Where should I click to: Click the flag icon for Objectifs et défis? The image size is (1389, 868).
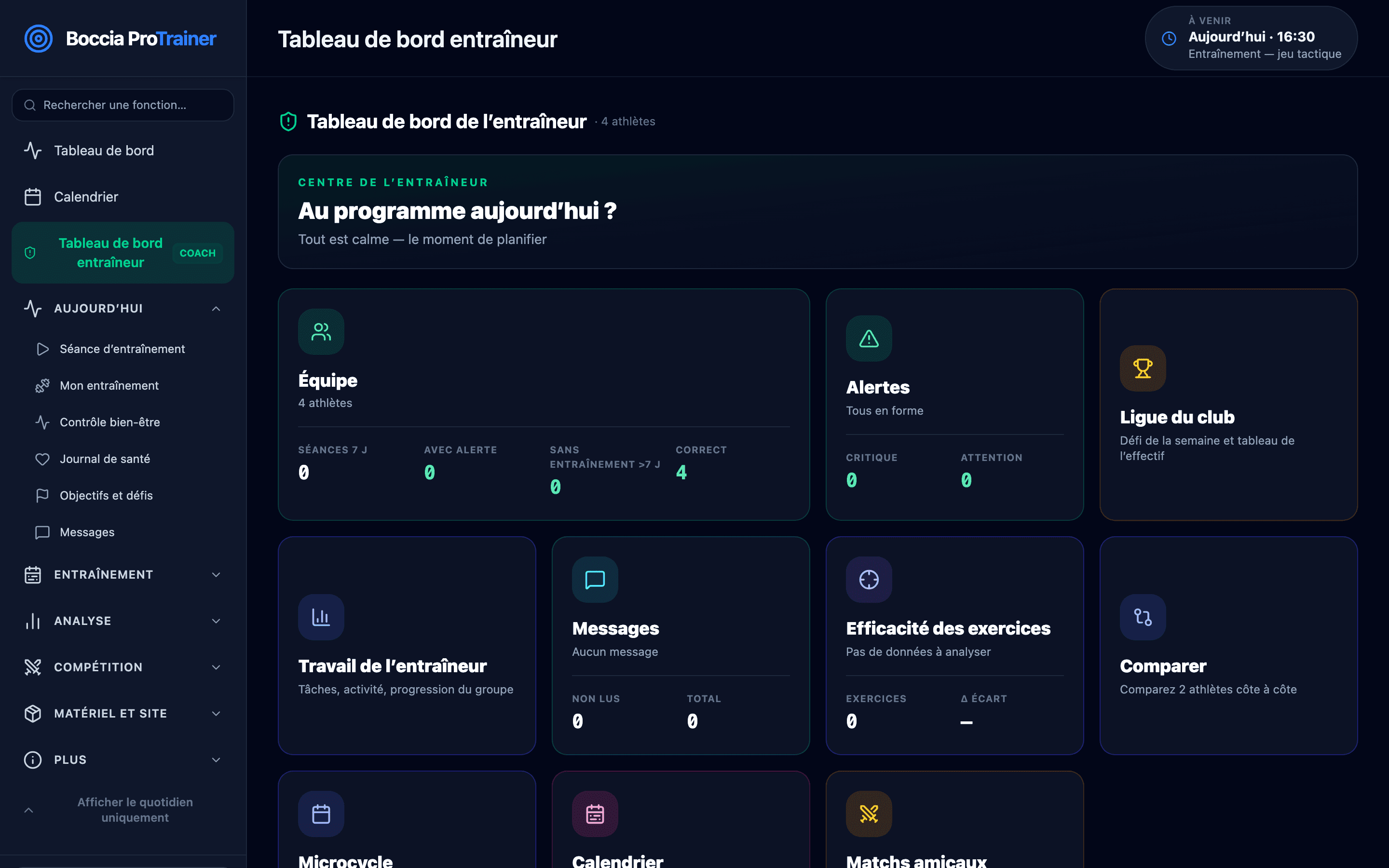click(42, 495)
